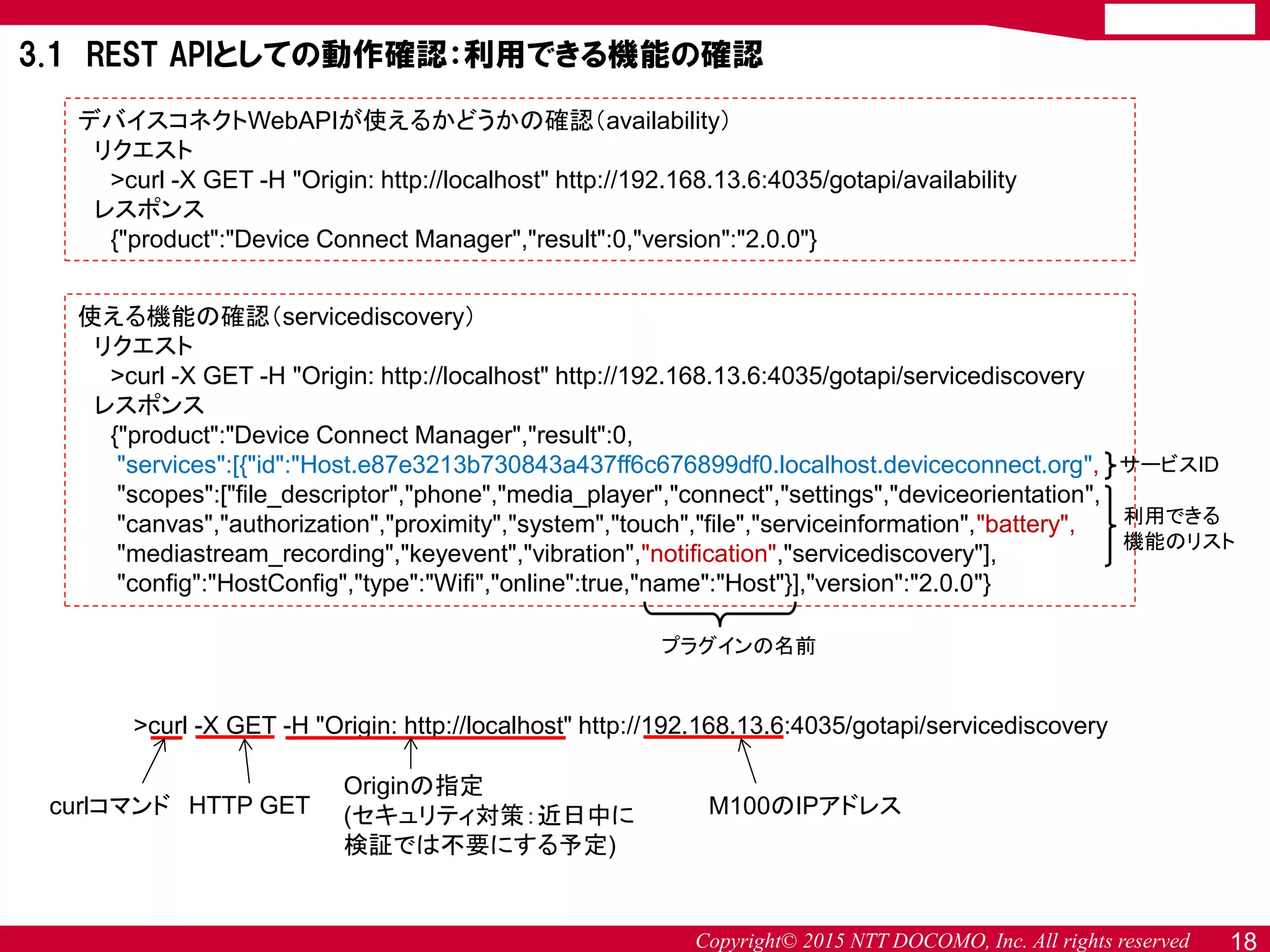1270x952 pixels.
Task: Click the 'M100のIPアドレス' caption
Action: [x=804, y=805]
